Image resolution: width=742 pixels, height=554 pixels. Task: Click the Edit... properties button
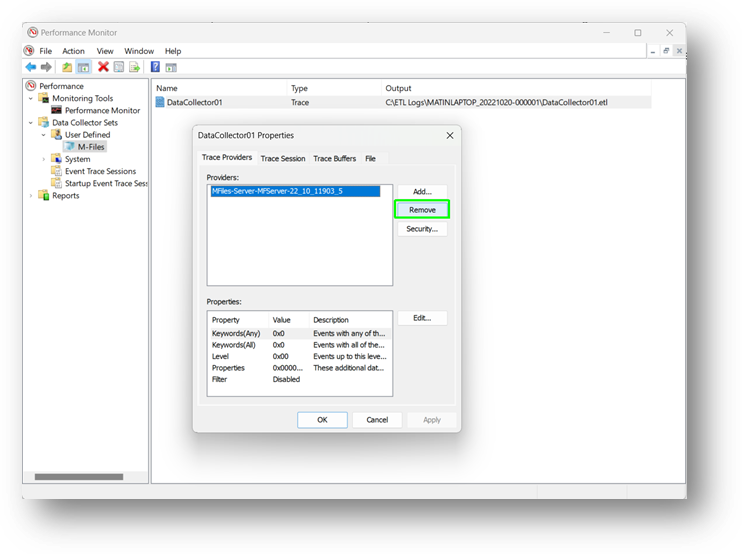[422, 318]
